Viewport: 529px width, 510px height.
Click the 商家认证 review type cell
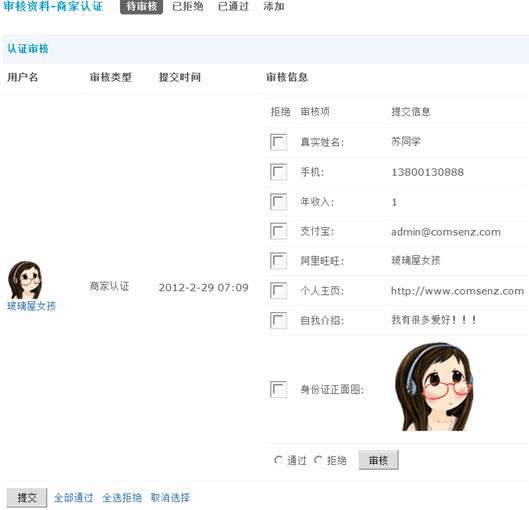pos(109,286)
